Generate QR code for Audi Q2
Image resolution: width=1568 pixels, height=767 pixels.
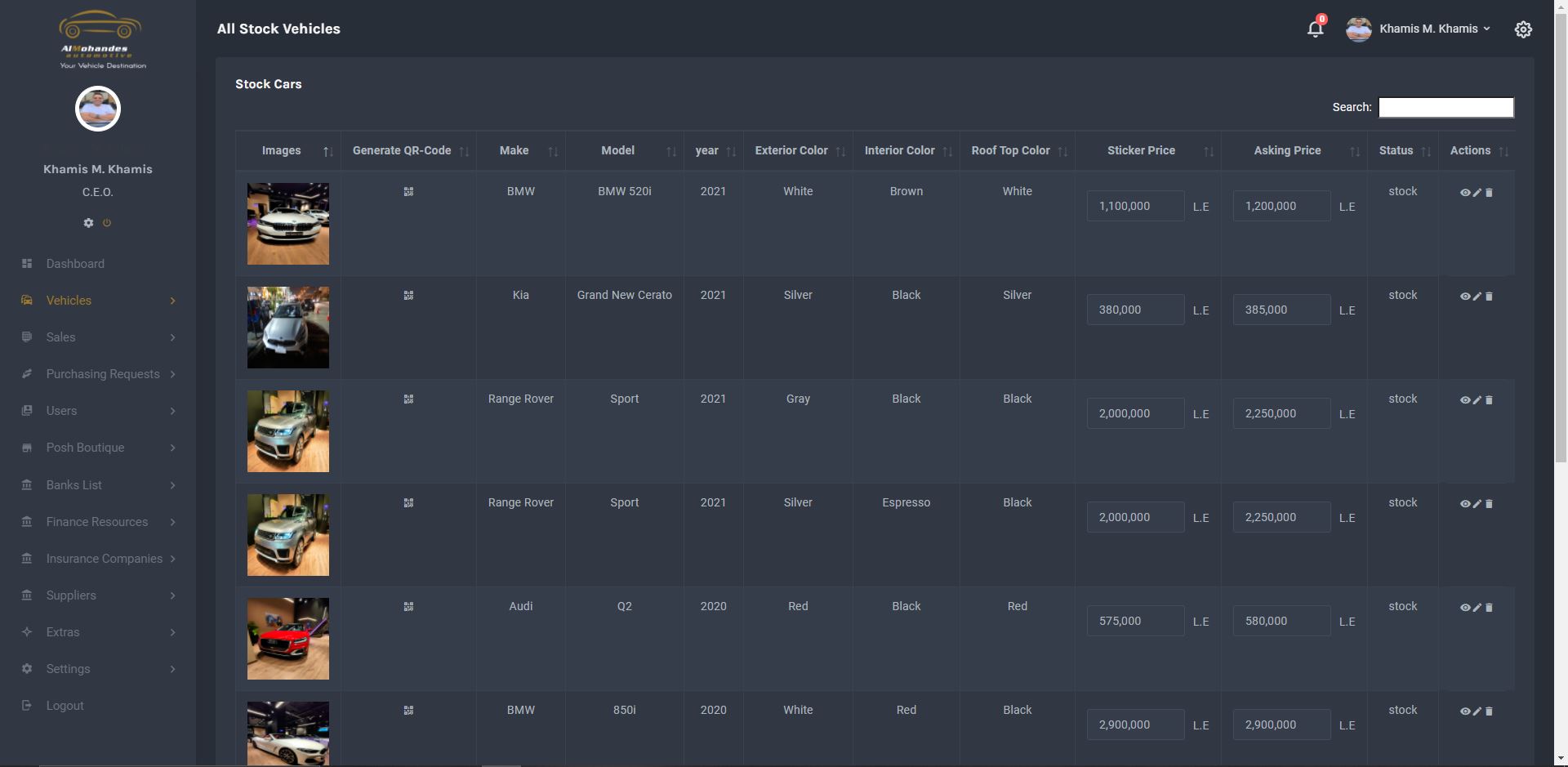tap(408, 607)
